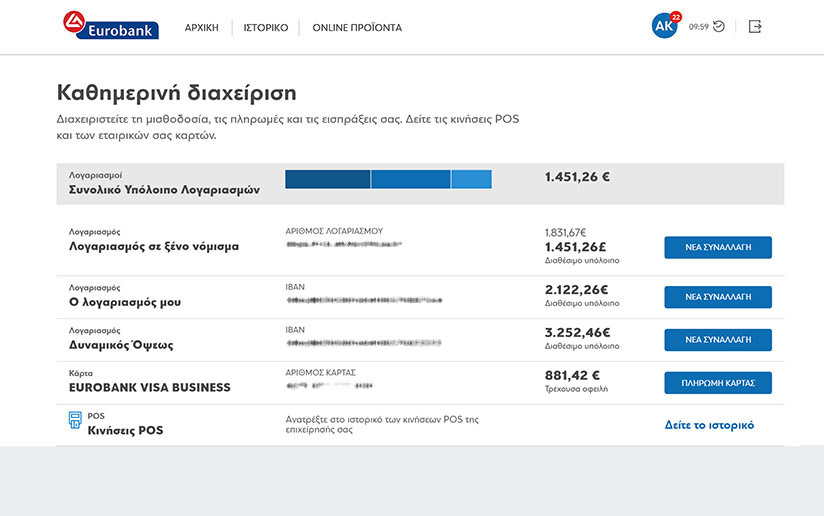
Task: Click the 1.451,26£ available balance
Action: tap(575, 247)
